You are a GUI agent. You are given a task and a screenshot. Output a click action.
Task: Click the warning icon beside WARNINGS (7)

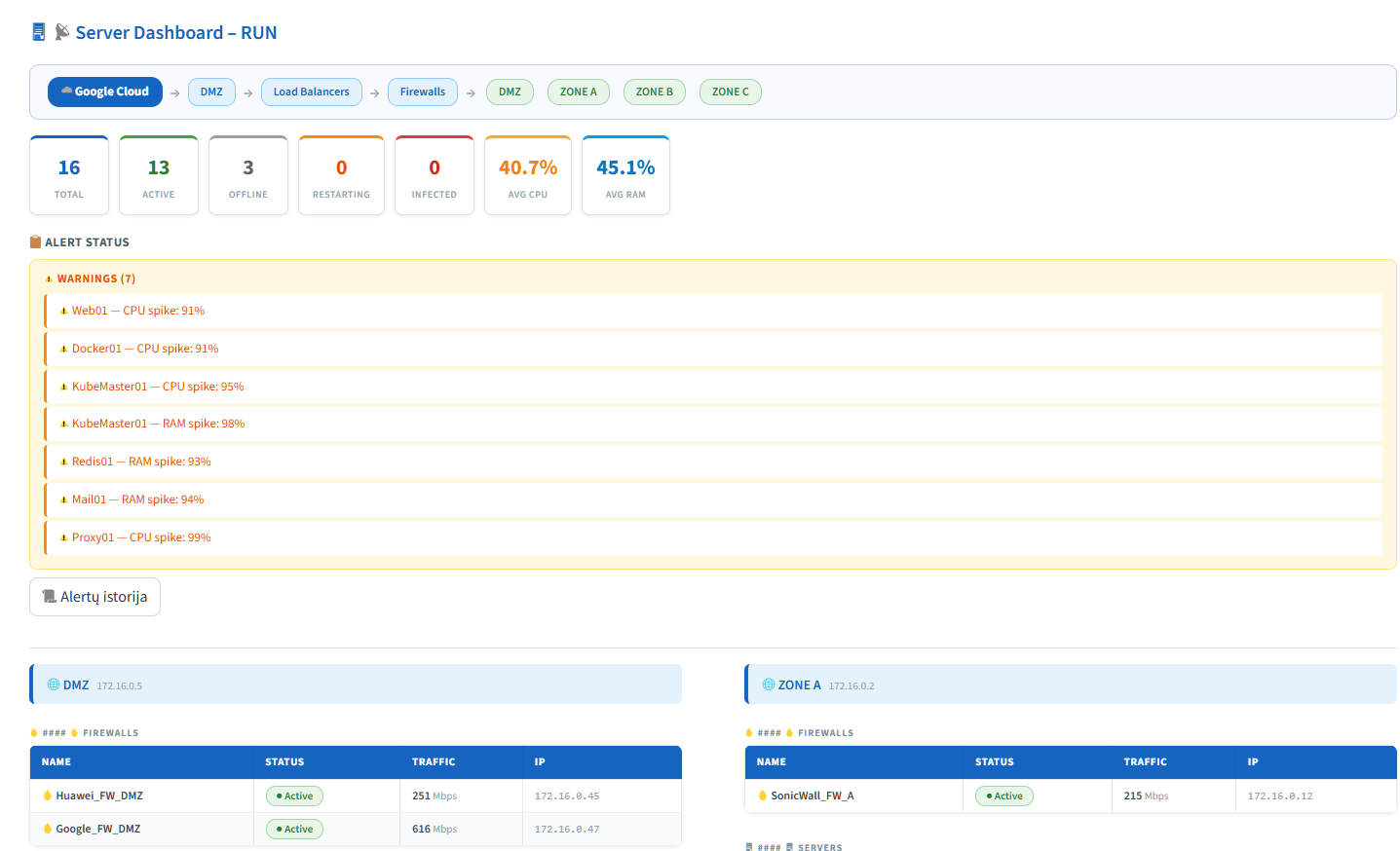point(49,278)
